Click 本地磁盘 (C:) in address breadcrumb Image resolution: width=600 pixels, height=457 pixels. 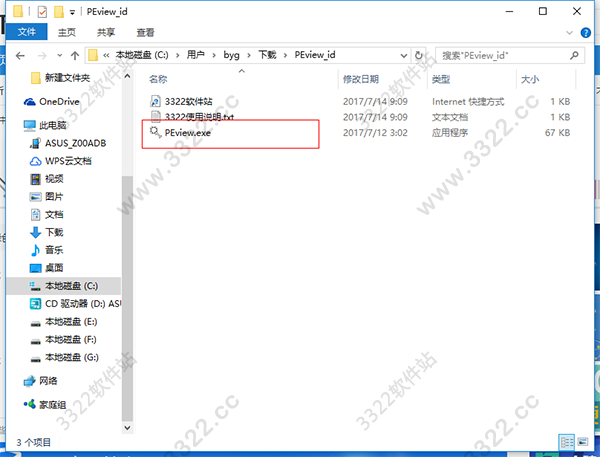[x=142, y=55]
